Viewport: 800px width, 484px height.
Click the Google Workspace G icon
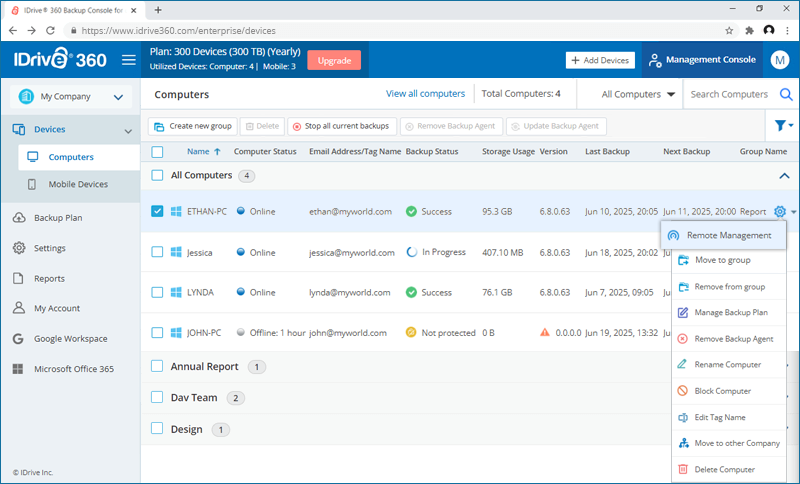18,339
